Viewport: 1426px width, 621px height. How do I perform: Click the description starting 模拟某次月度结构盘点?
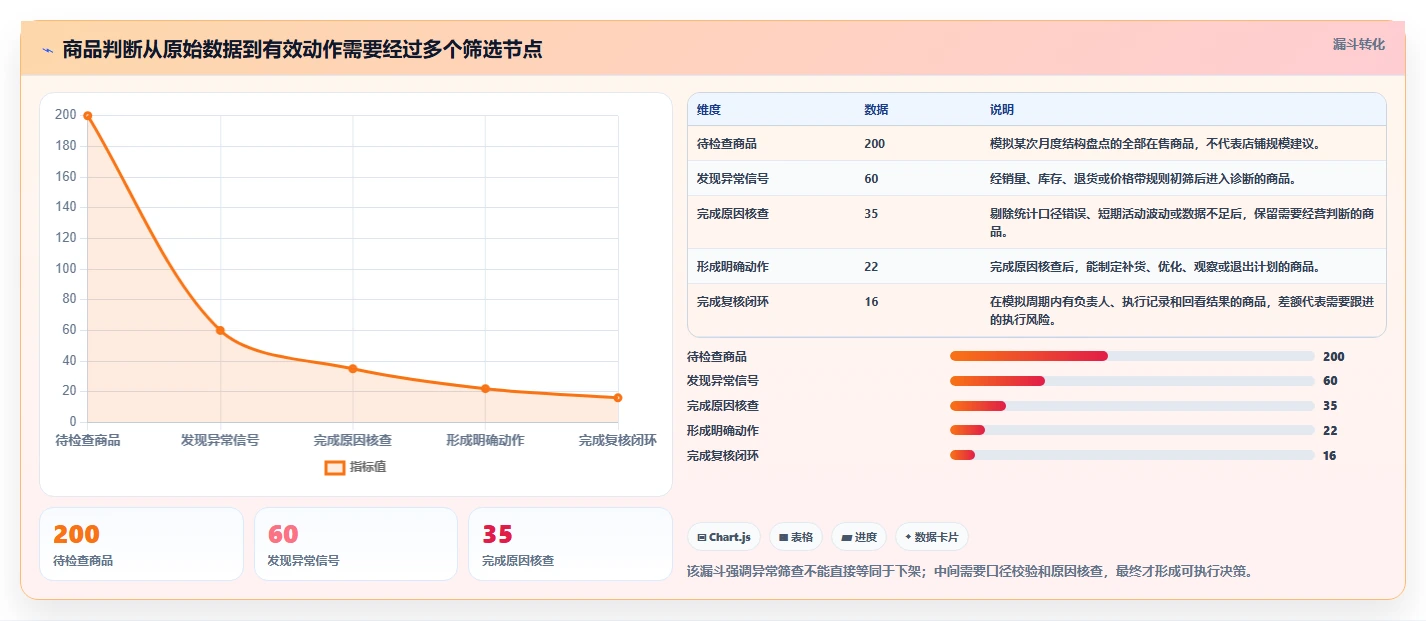(x=1156, y=144)
